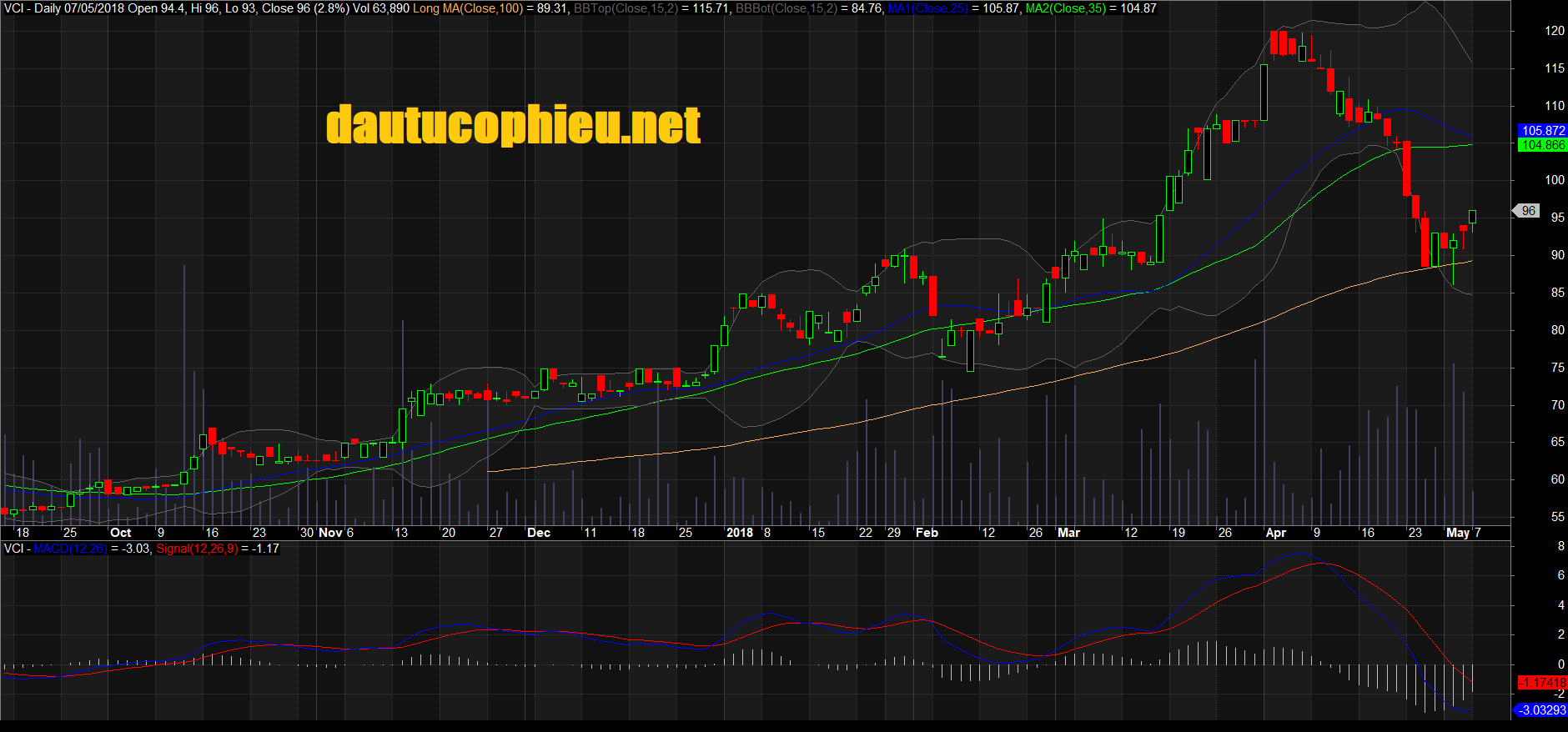Select the Long MA(Close,100) indicator label

468,8
